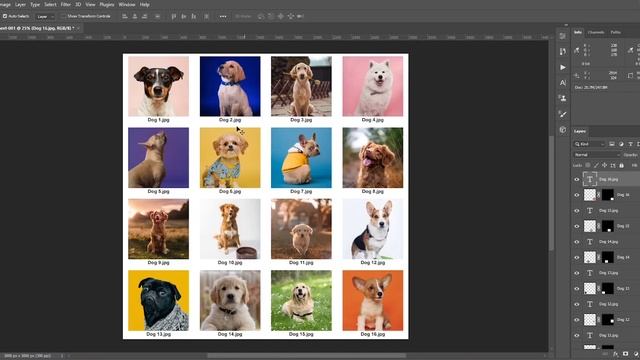This screenshot has height=360, width=640.
Task: Click the black pug photo on canvas
Action: pyautogui.click(x=158, y=300)
